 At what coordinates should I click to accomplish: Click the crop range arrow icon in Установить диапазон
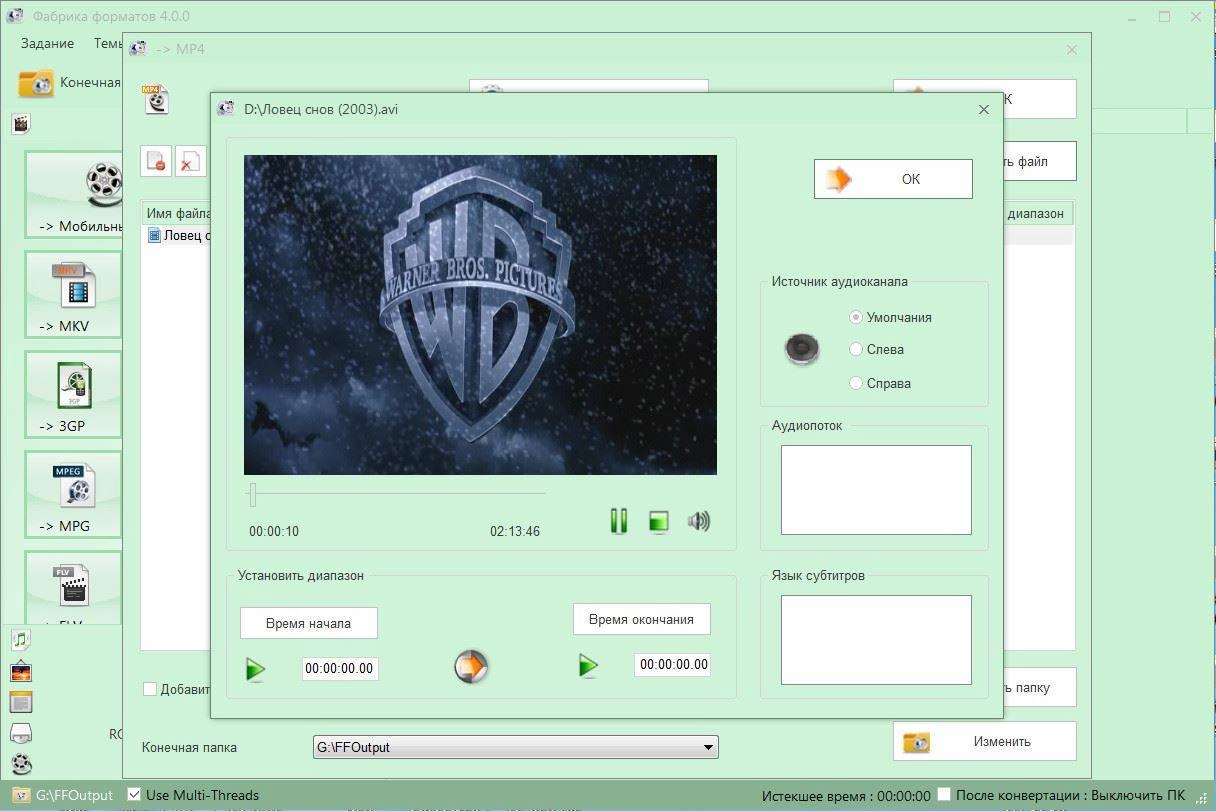click(471, 666)
